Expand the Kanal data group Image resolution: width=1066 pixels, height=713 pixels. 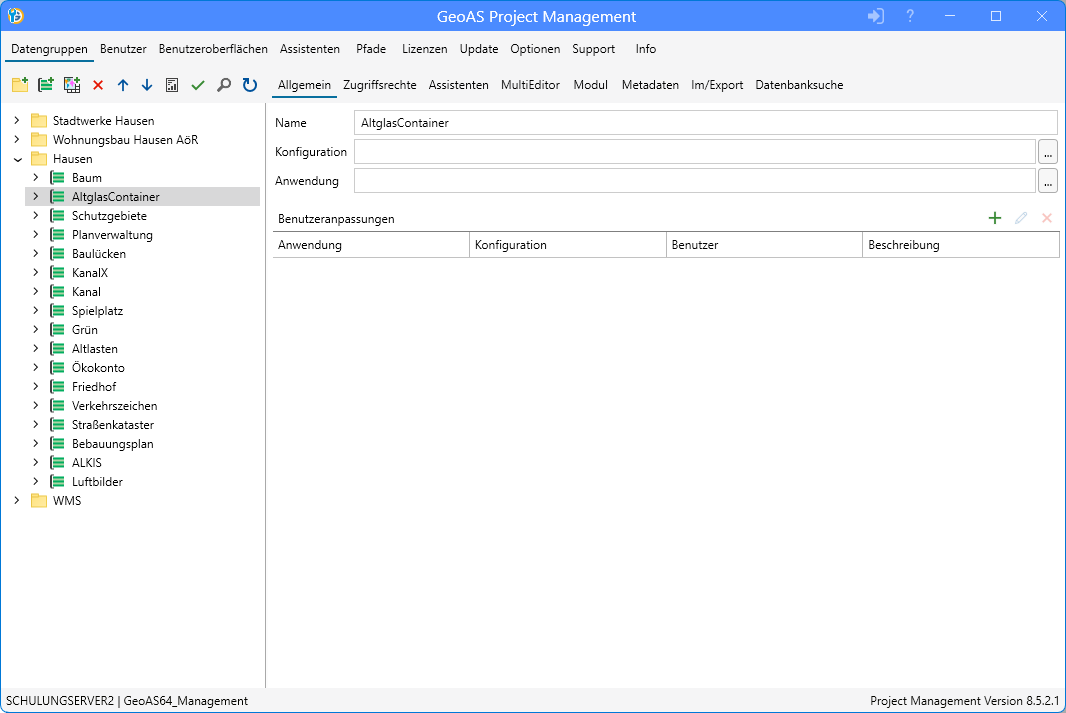36,292
